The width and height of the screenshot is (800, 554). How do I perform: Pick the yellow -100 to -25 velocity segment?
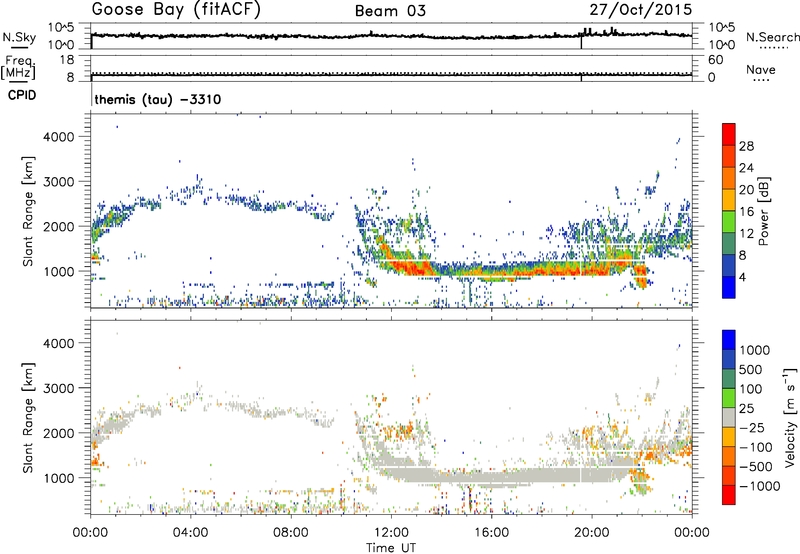coord(729,438)
